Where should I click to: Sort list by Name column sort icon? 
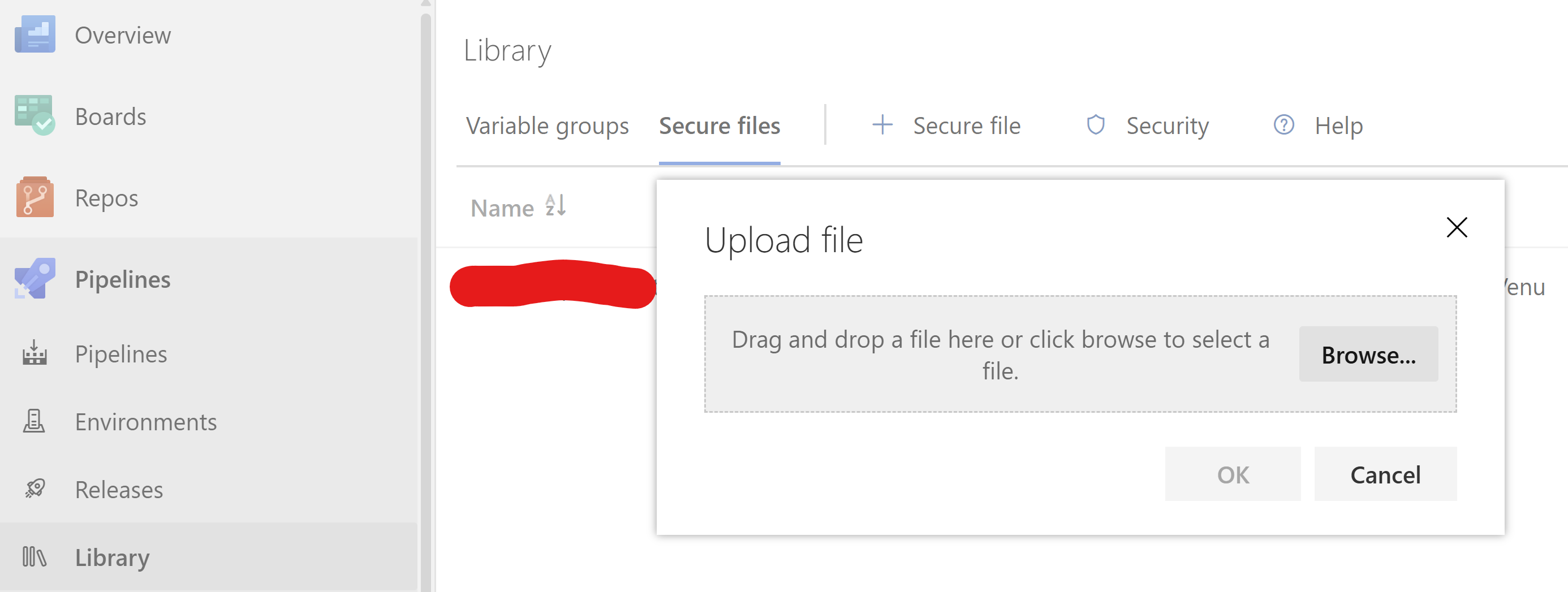(555, 206)
